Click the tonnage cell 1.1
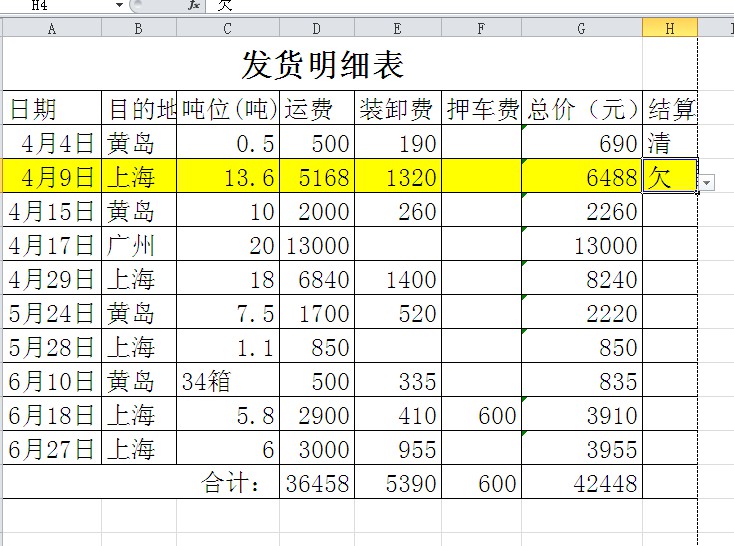Image resolution: width=734 pixels, height=546 pixels. (228, 346)
